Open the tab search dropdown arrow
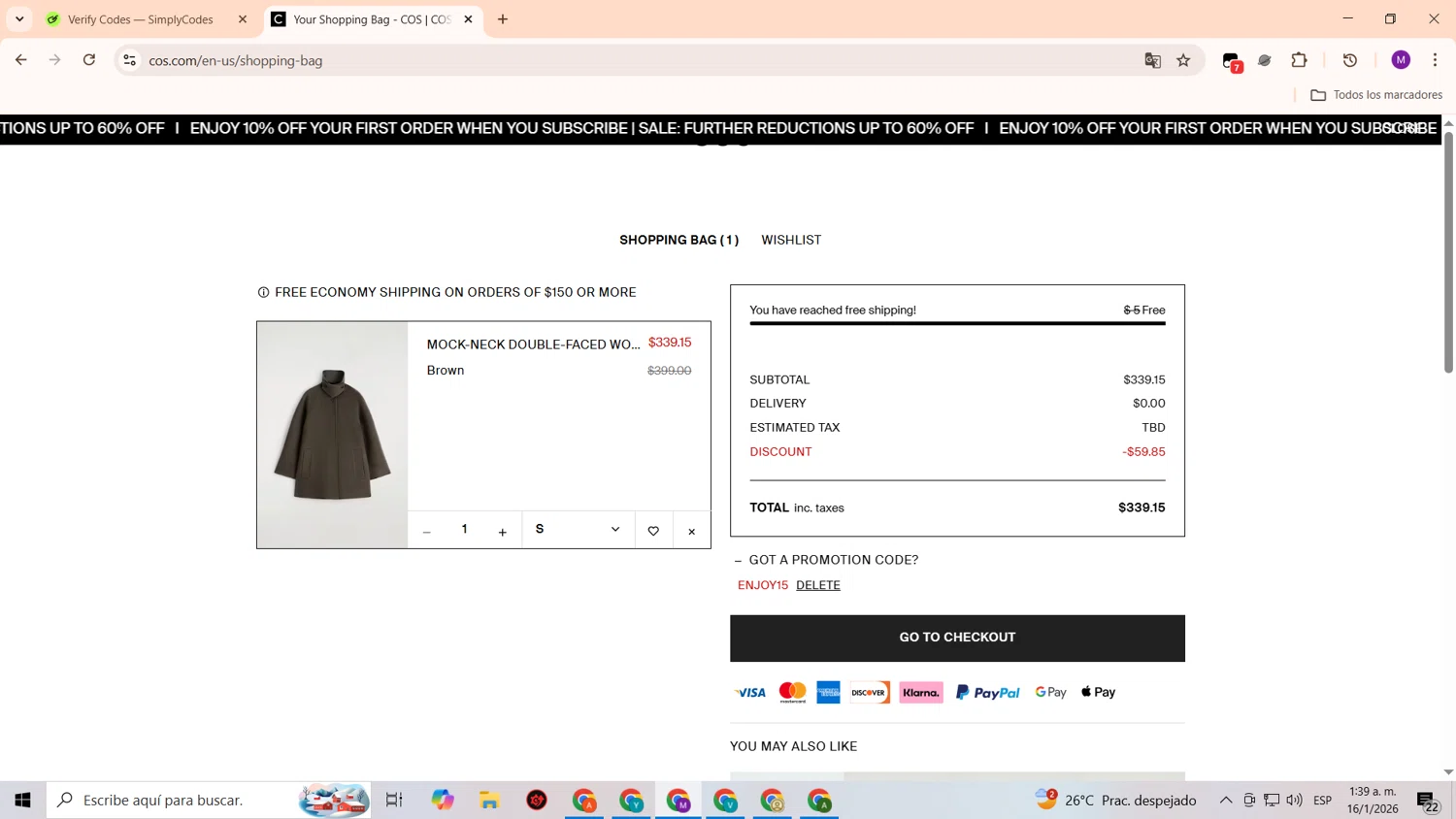 point(19,19)
